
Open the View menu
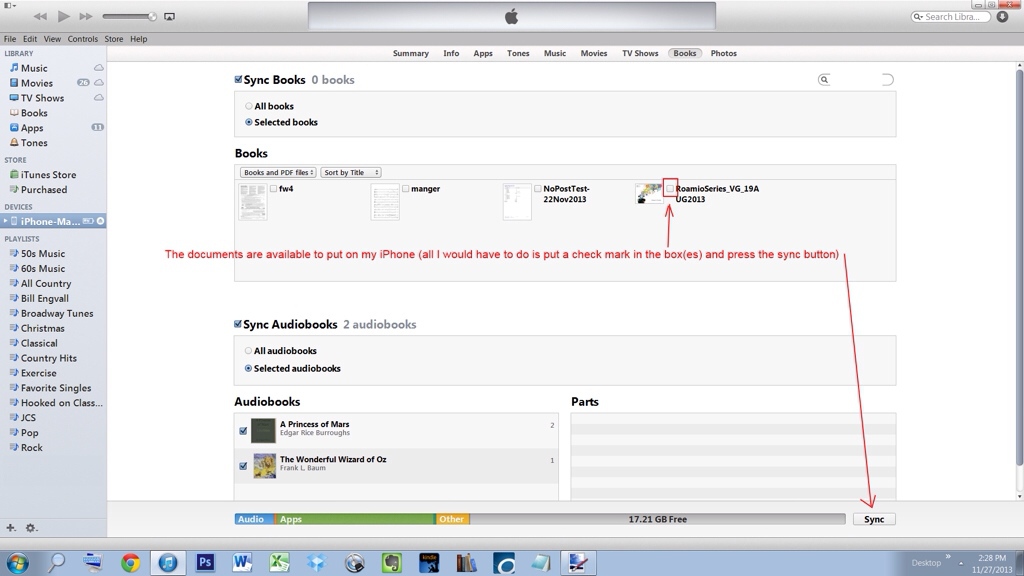tap(52, 39)
